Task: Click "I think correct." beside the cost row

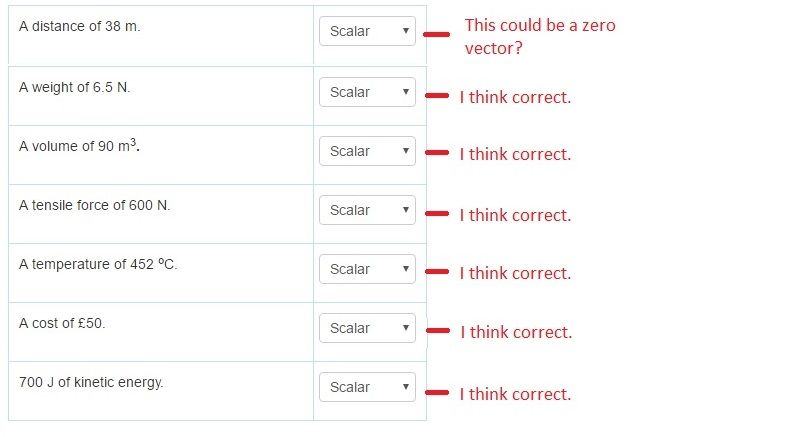Action: coord(516,332)
